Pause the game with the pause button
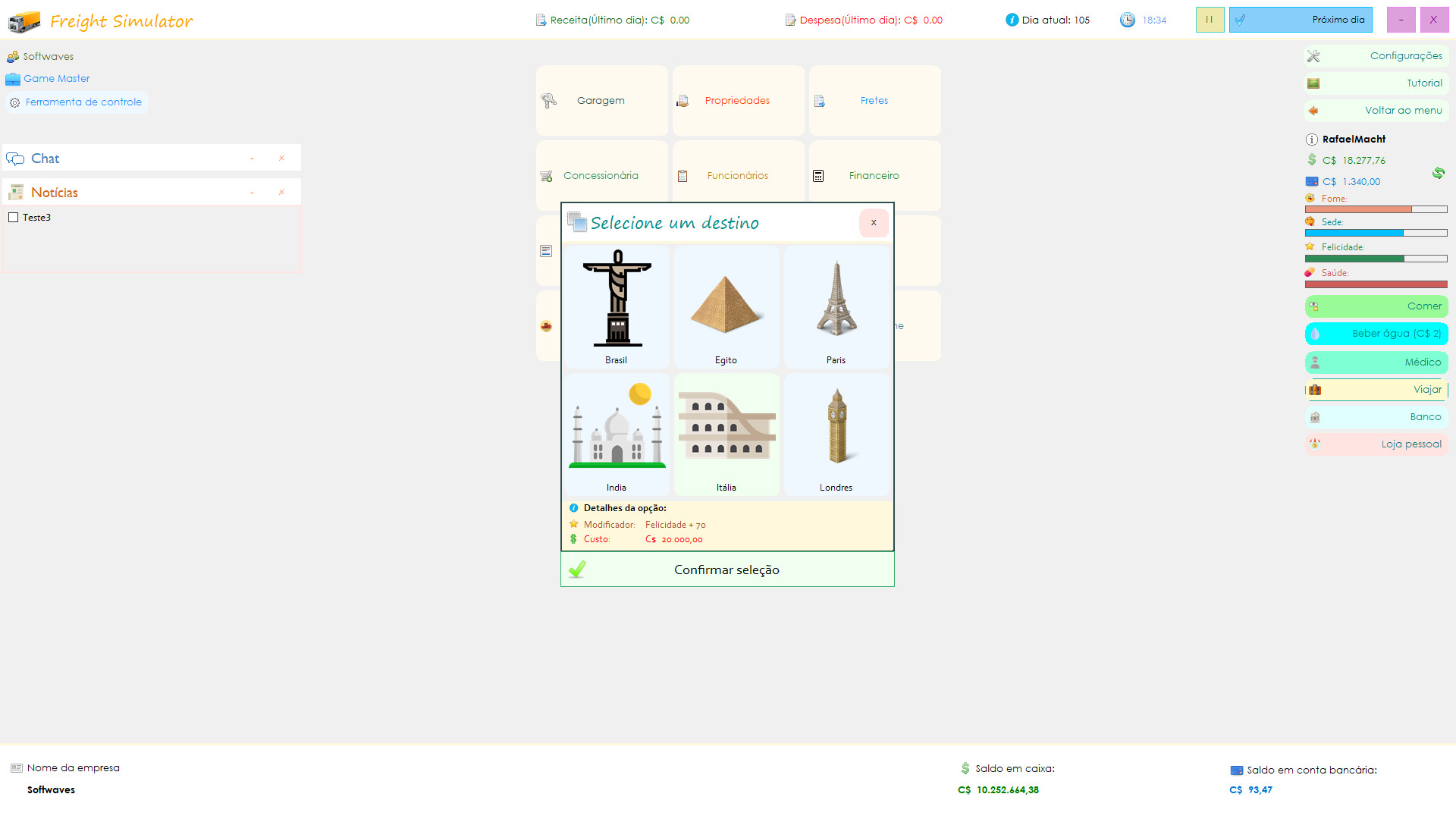The image size is (1456, 819). (1210, 20)
